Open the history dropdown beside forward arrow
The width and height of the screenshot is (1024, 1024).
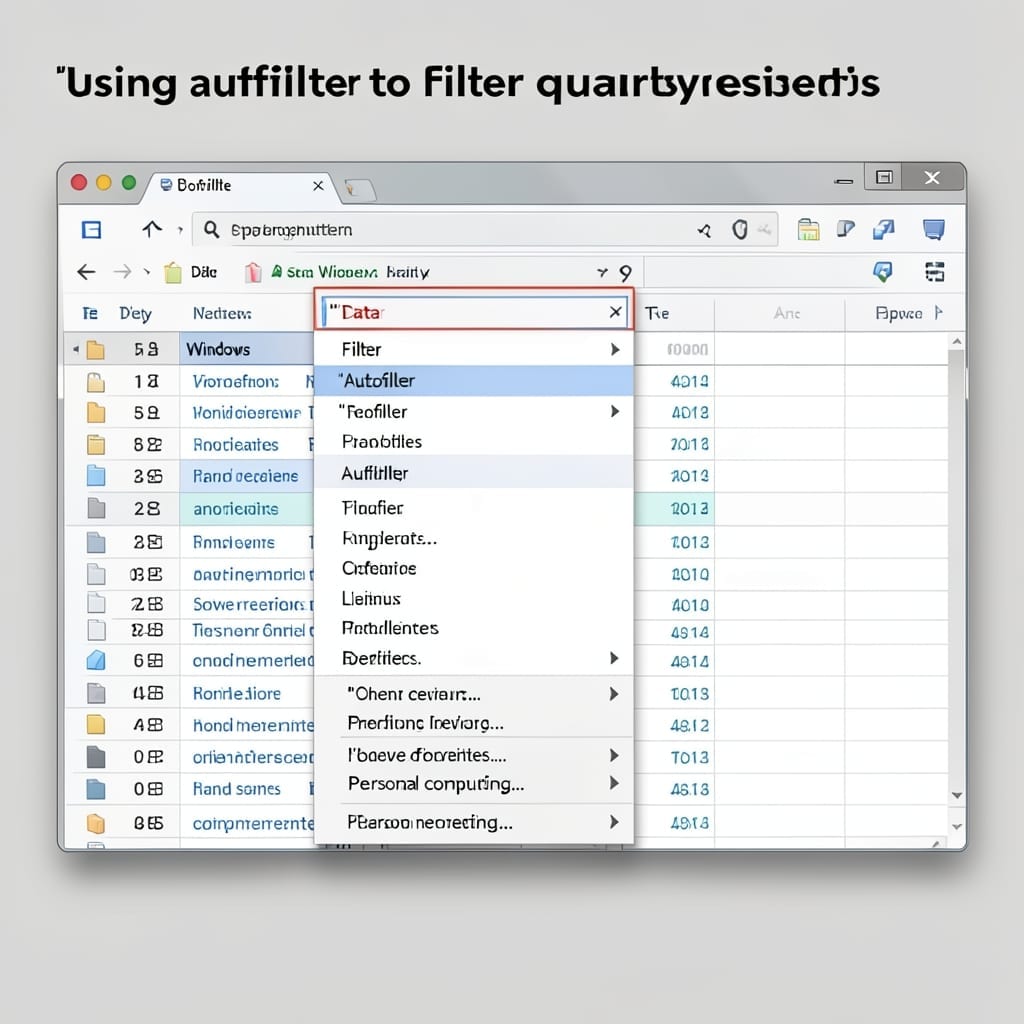pos(147,272)
